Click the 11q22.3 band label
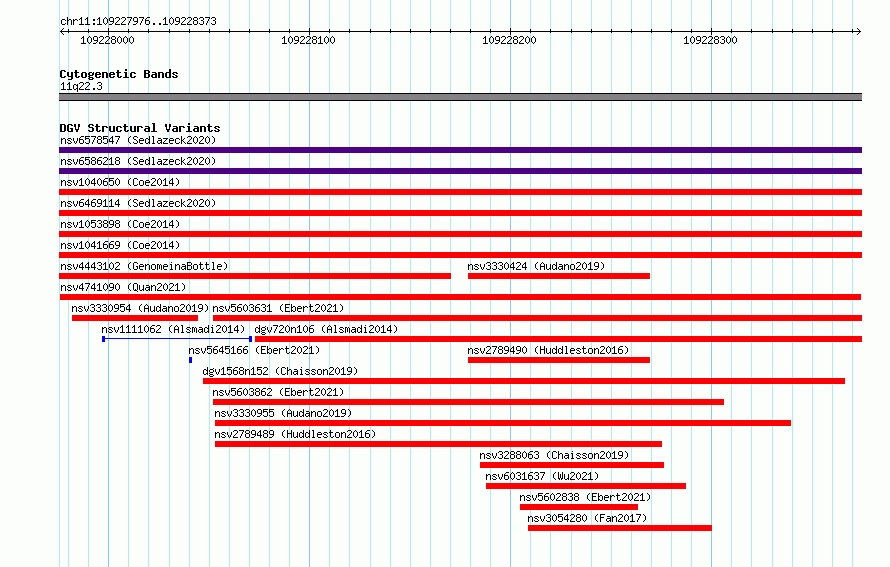890x567 pixels. [x=81, y=86]
